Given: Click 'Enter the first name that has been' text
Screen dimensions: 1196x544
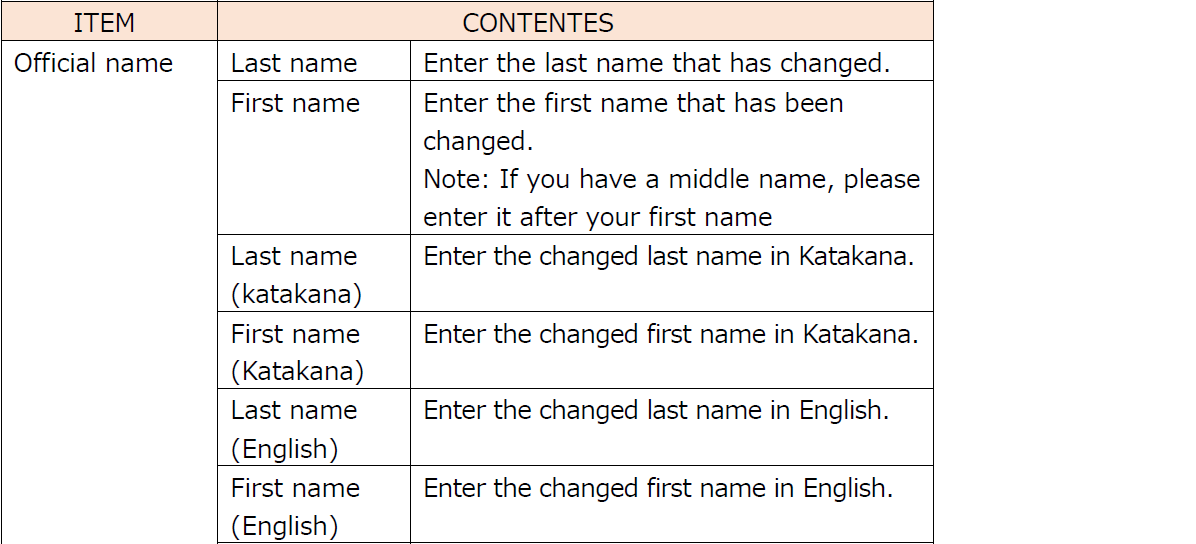Looking at the screenshot, I should click(633, 102).
